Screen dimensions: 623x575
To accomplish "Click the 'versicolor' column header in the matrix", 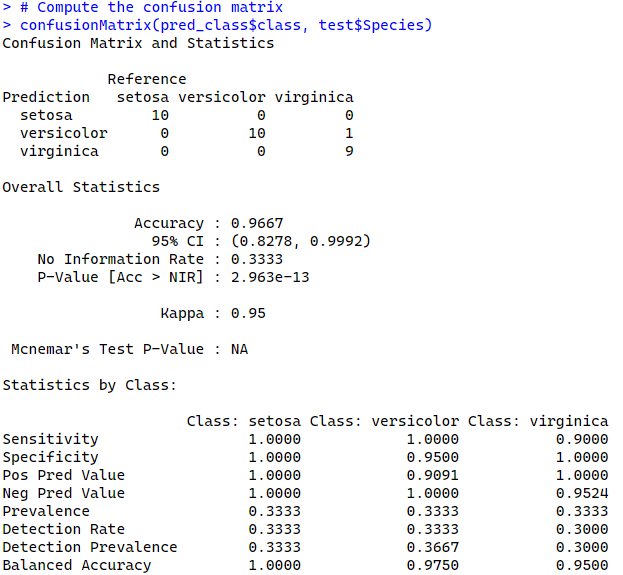I will (222, 97).
